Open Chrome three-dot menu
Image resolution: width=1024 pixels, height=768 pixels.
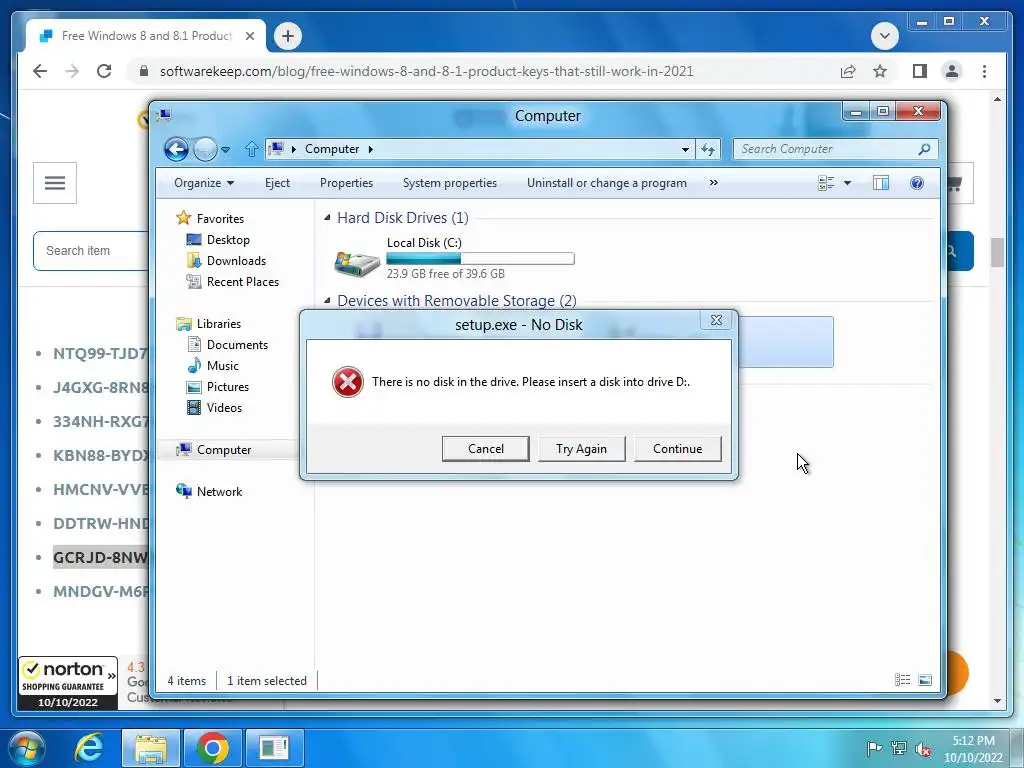[984, 71]
